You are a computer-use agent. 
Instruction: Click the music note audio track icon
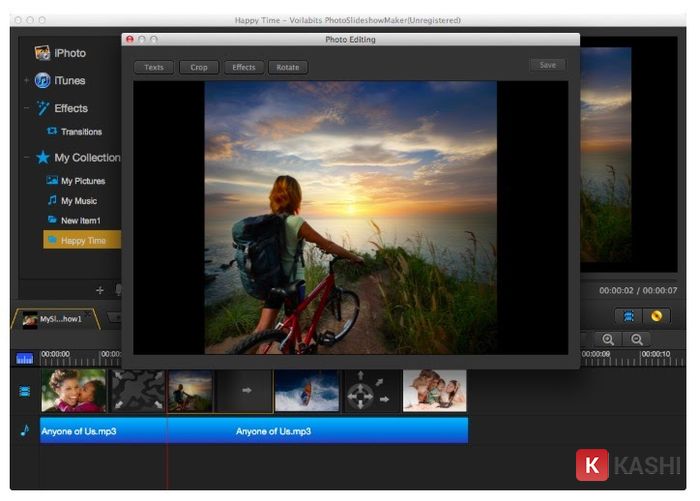click(x=25, y=431)
